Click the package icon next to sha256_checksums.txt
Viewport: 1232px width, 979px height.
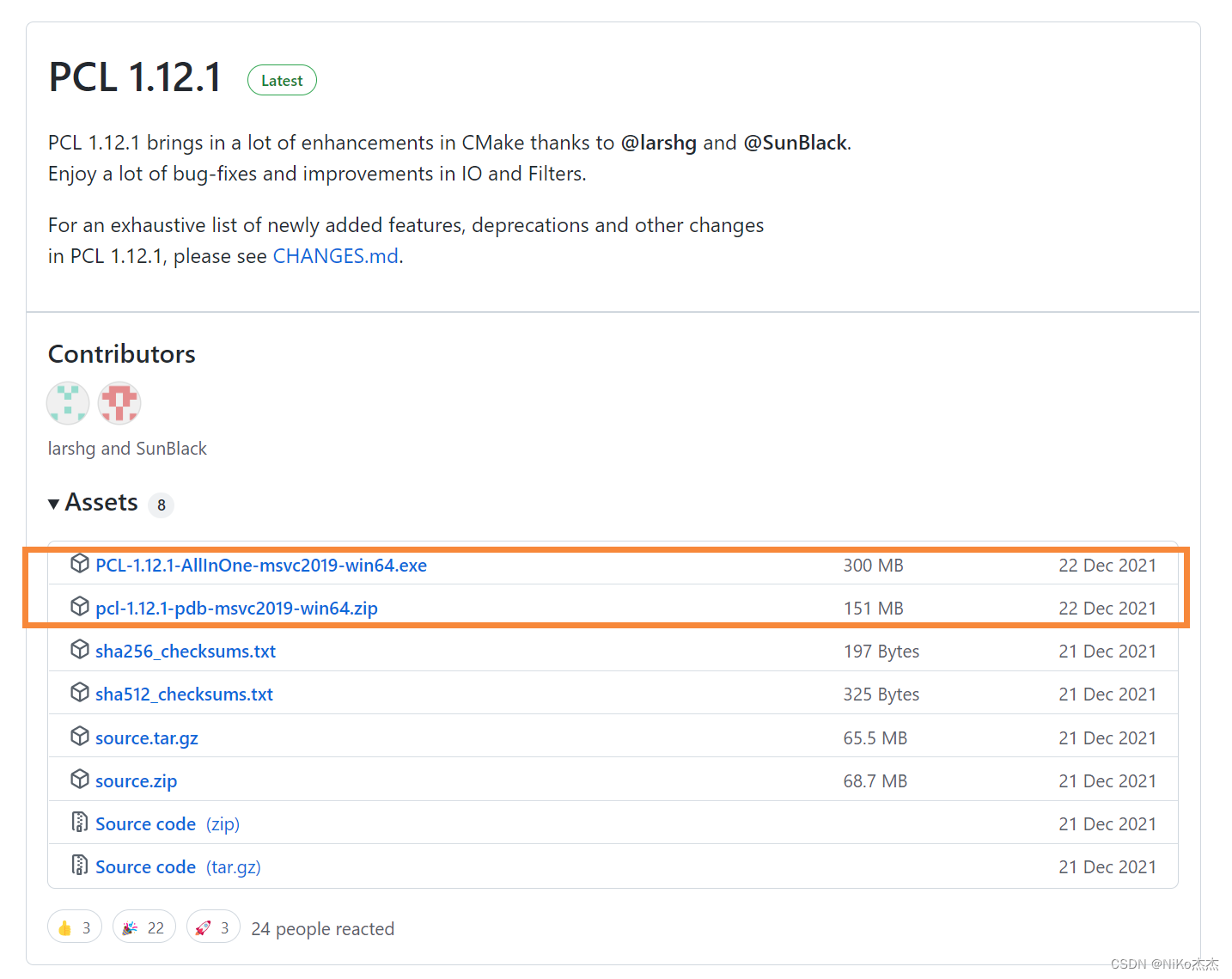click(79, 649)
